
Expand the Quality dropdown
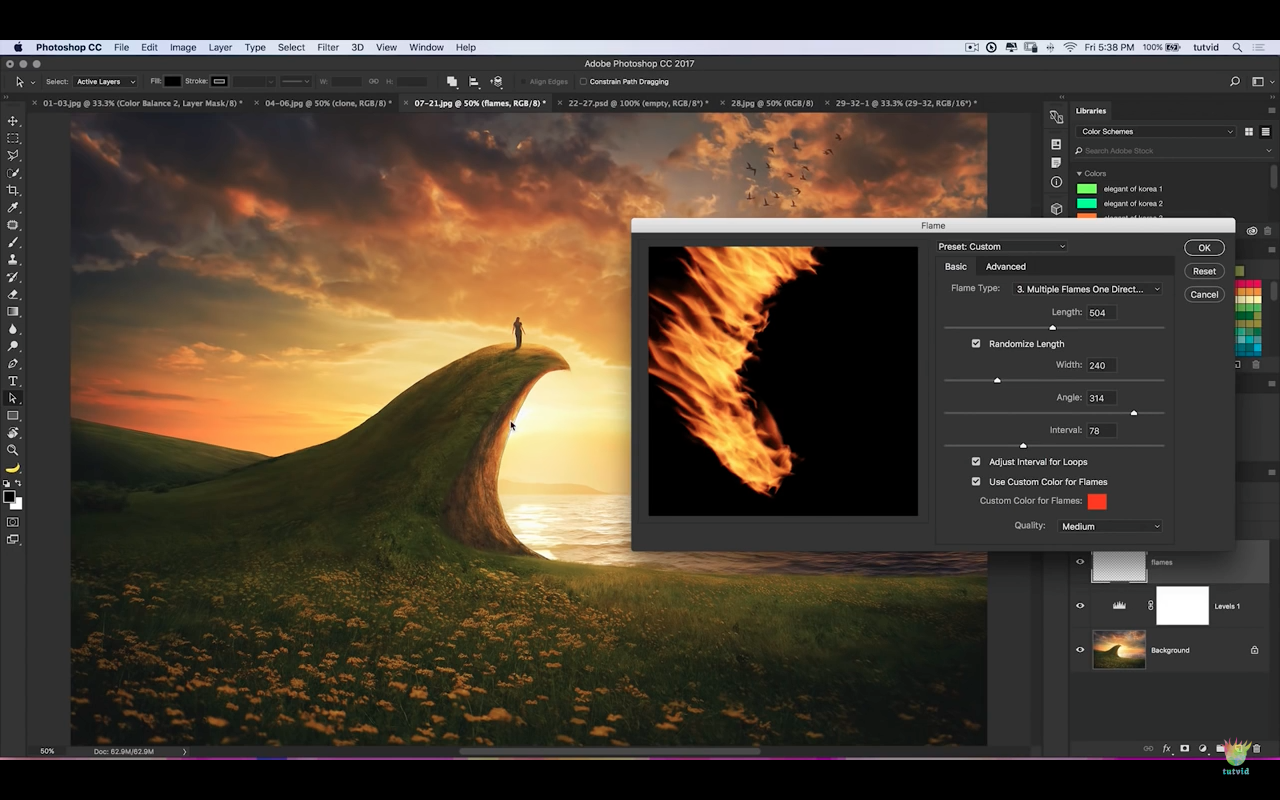1110,526
